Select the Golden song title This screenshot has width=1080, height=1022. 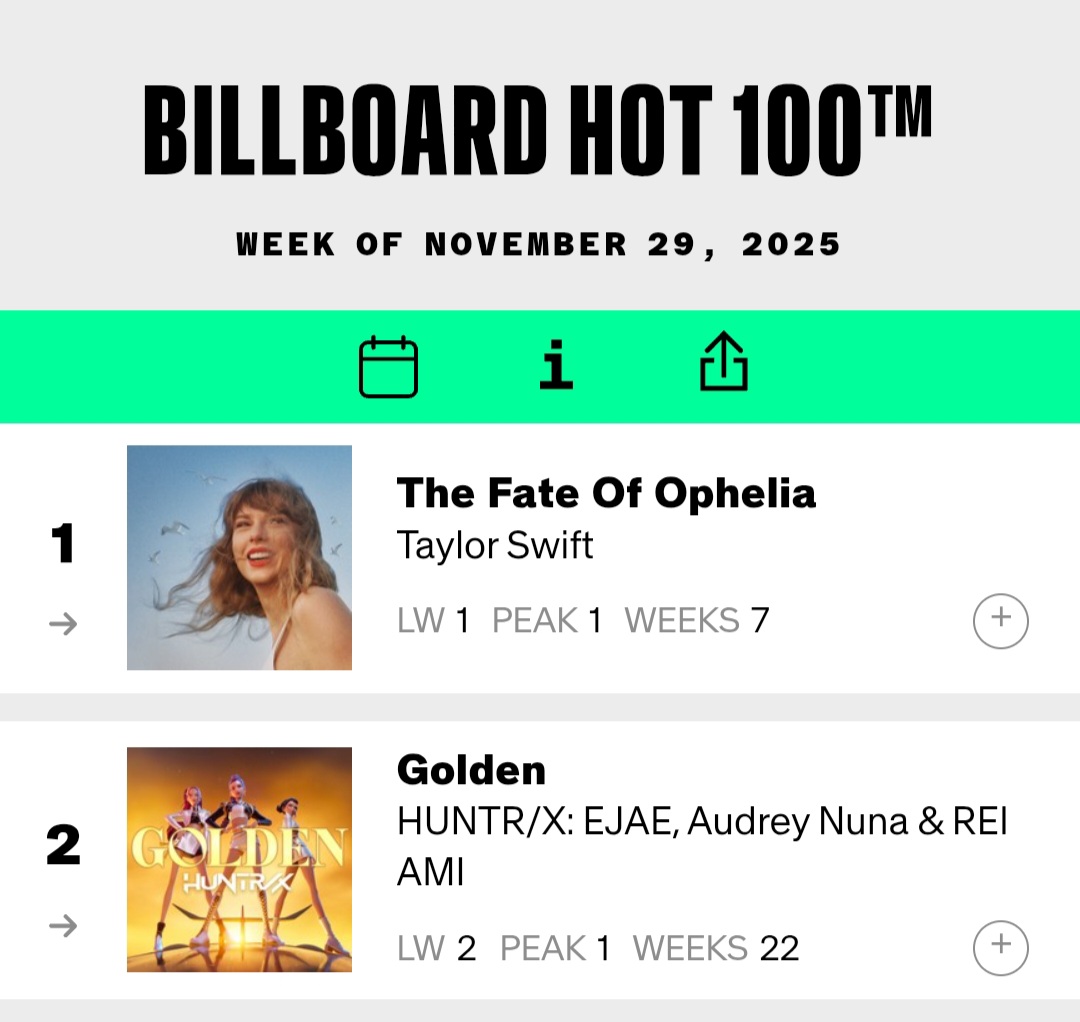(471, 770)
